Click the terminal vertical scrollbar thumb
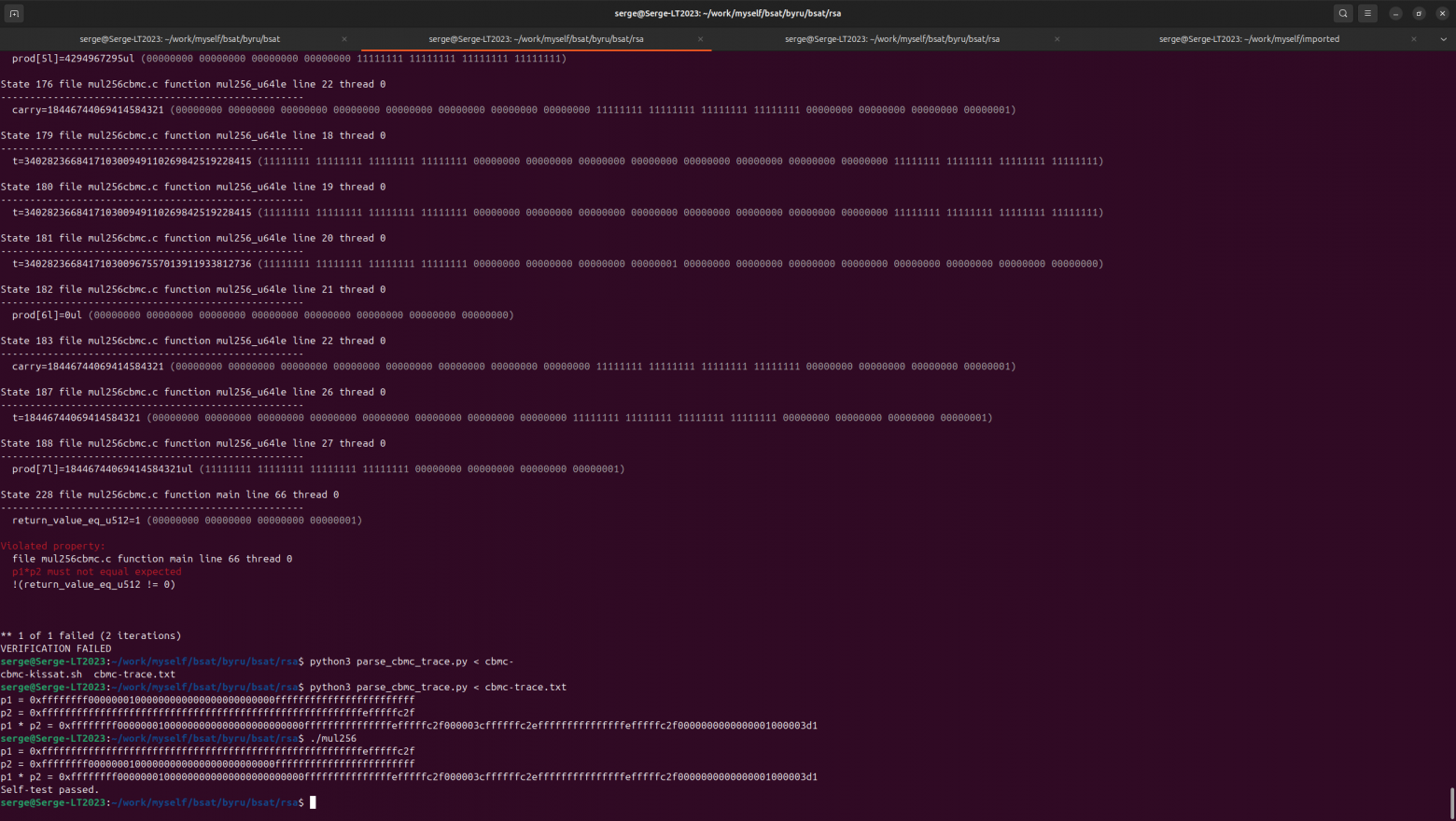This screenshot has height=821, width=1456. coord(1452,802)
